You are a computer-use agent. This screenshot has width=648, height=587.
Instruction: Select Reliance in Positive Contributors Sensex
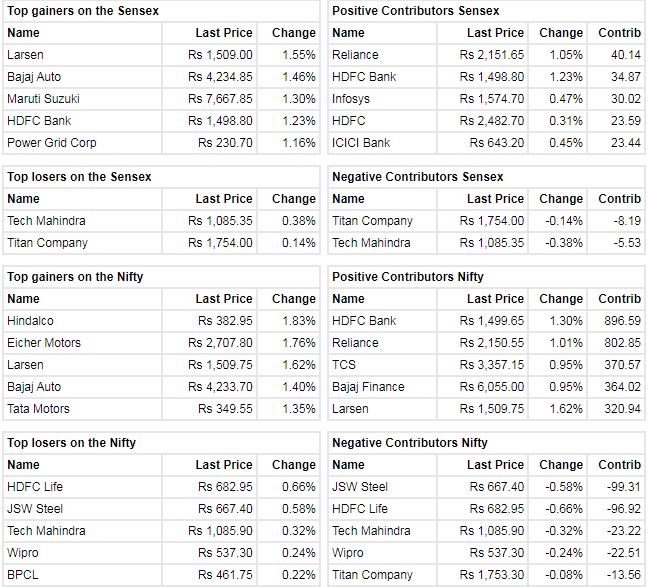[355, 55]
